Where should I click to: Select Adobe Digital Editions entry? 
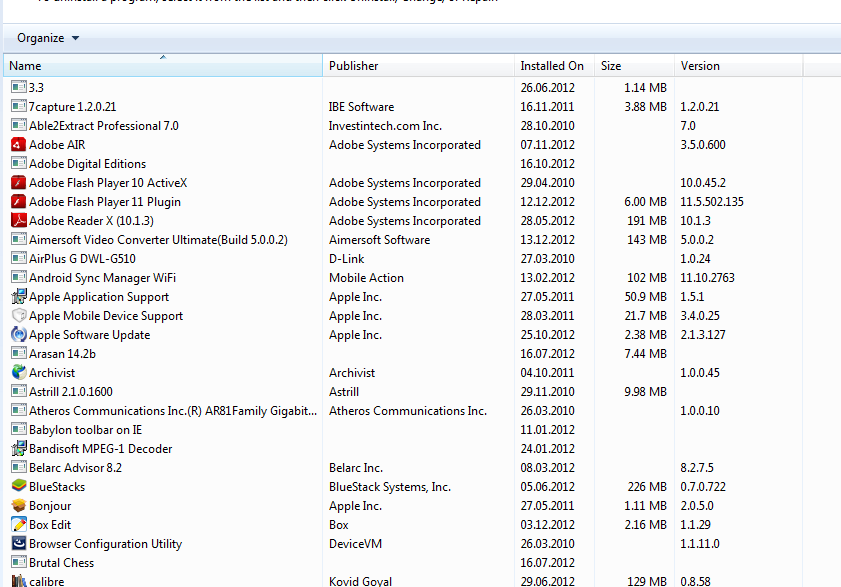[x=87, y=164]
